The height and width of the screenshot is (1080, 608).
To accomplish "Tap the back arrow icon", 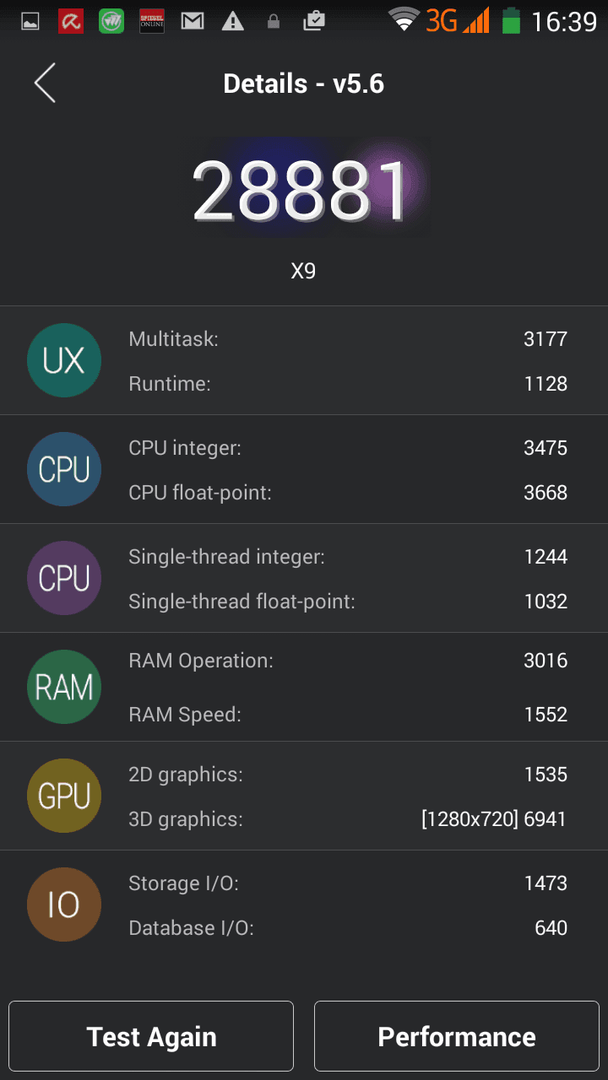I will coord(45,83).
